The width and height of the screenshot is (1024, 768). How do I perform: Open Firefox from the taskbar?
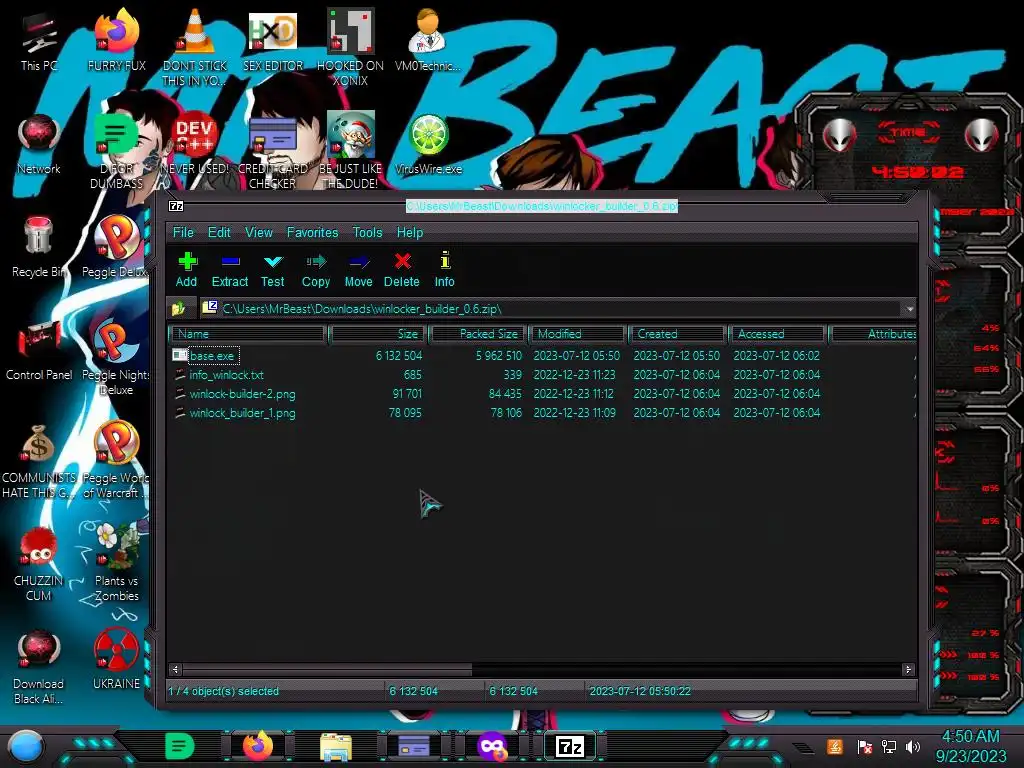tap(258, 746)
